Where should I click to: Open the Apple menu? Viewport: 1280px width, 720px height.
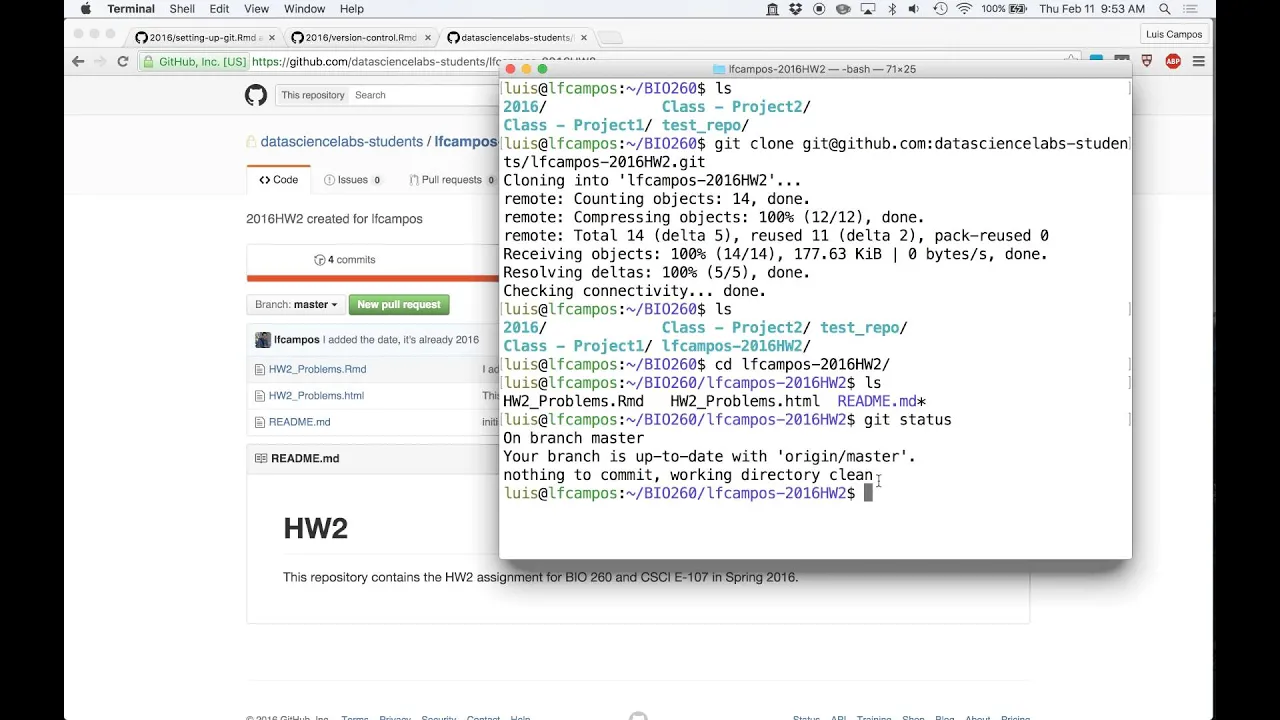pos(85,9)
